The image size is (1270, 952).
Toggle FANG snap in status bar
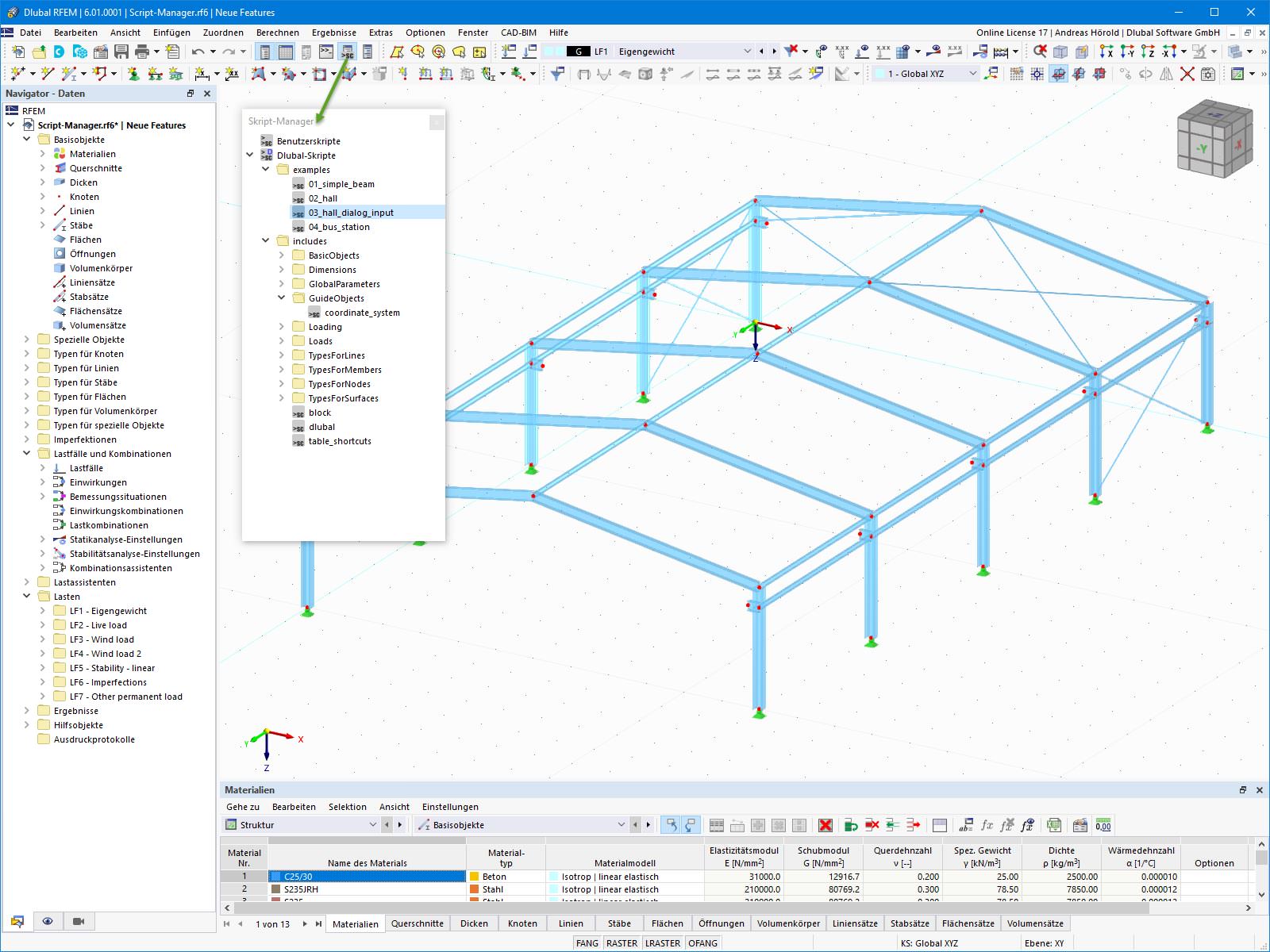(x=587, y=943)
